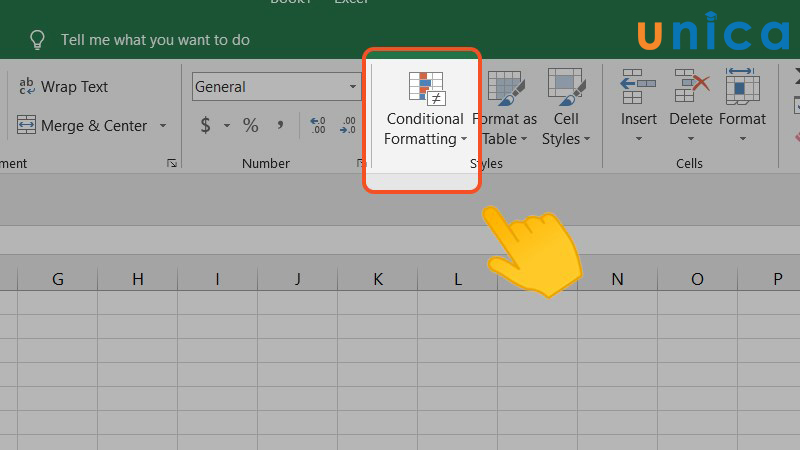The image size is (800, 450).
Task: Click the Delete cells icon
Action: tap(691, 90)
